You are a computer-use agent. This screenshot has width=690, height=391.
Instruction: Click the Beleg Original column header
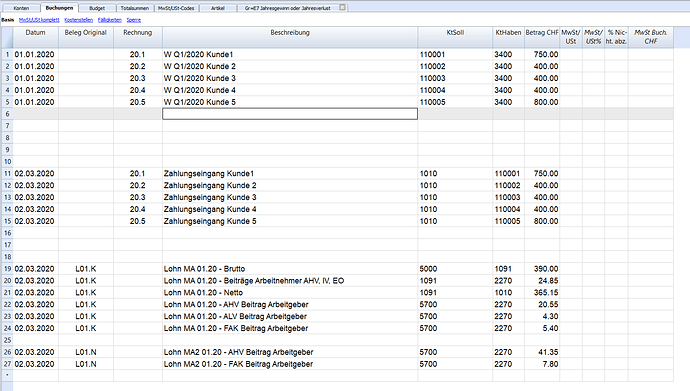click(86, 37)
